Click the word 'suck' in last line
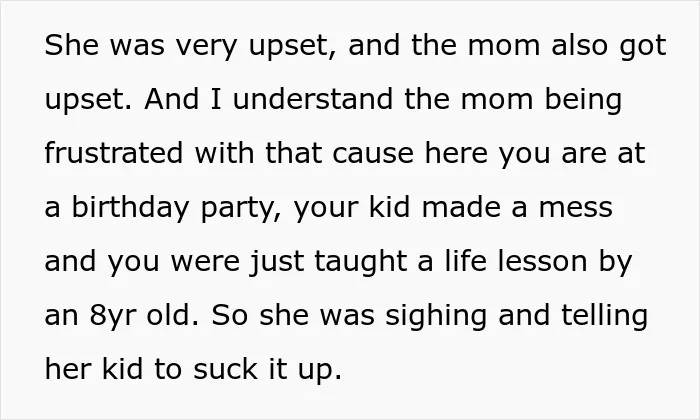 coord(225,369)
